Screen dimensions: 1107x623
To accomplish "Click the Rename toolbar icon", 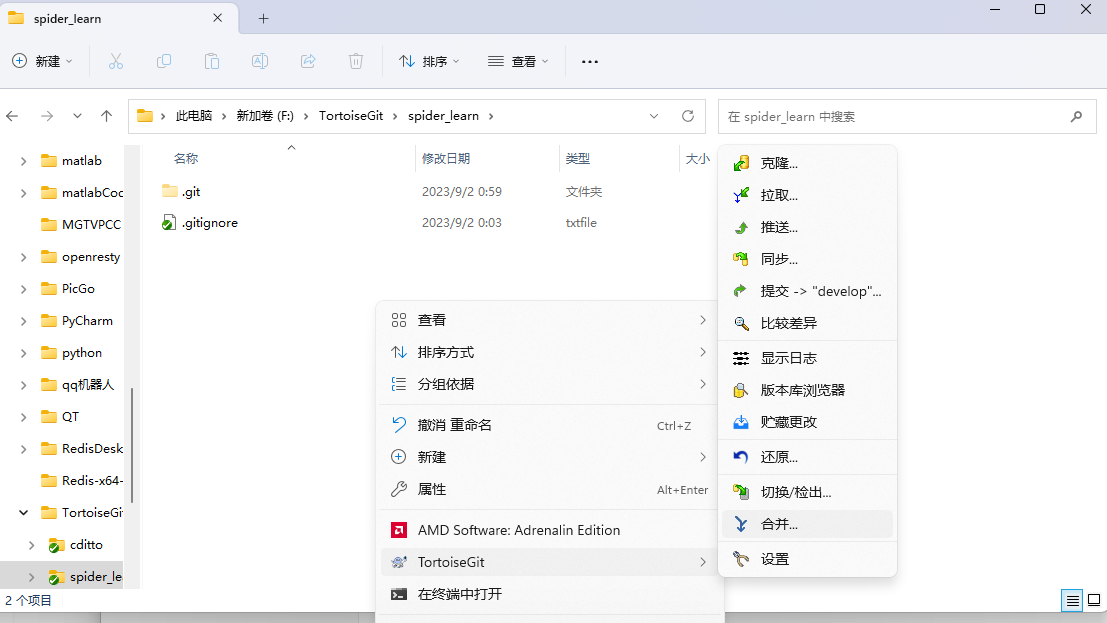I will (260, 61).
